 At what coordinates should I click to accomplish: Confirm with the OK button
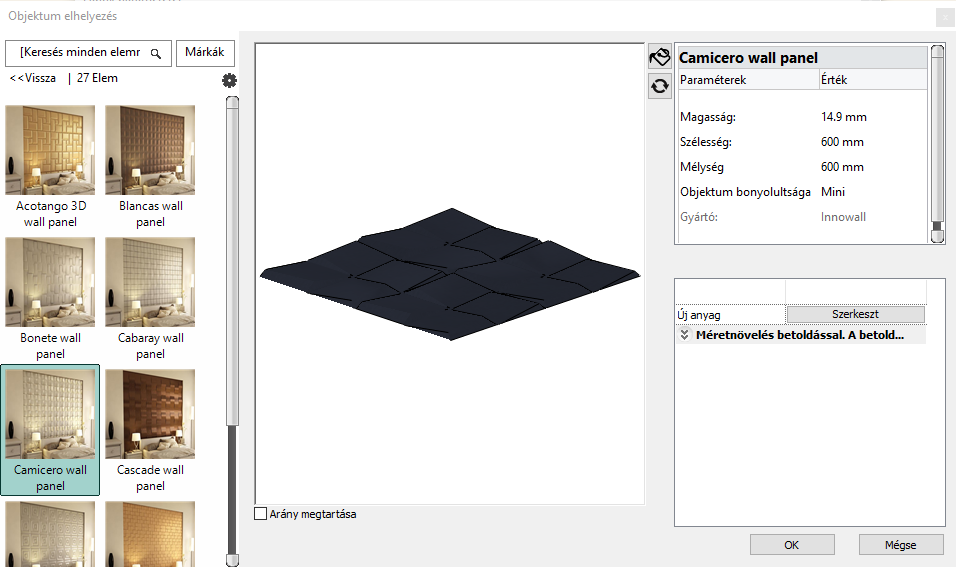tap(792, 545)
